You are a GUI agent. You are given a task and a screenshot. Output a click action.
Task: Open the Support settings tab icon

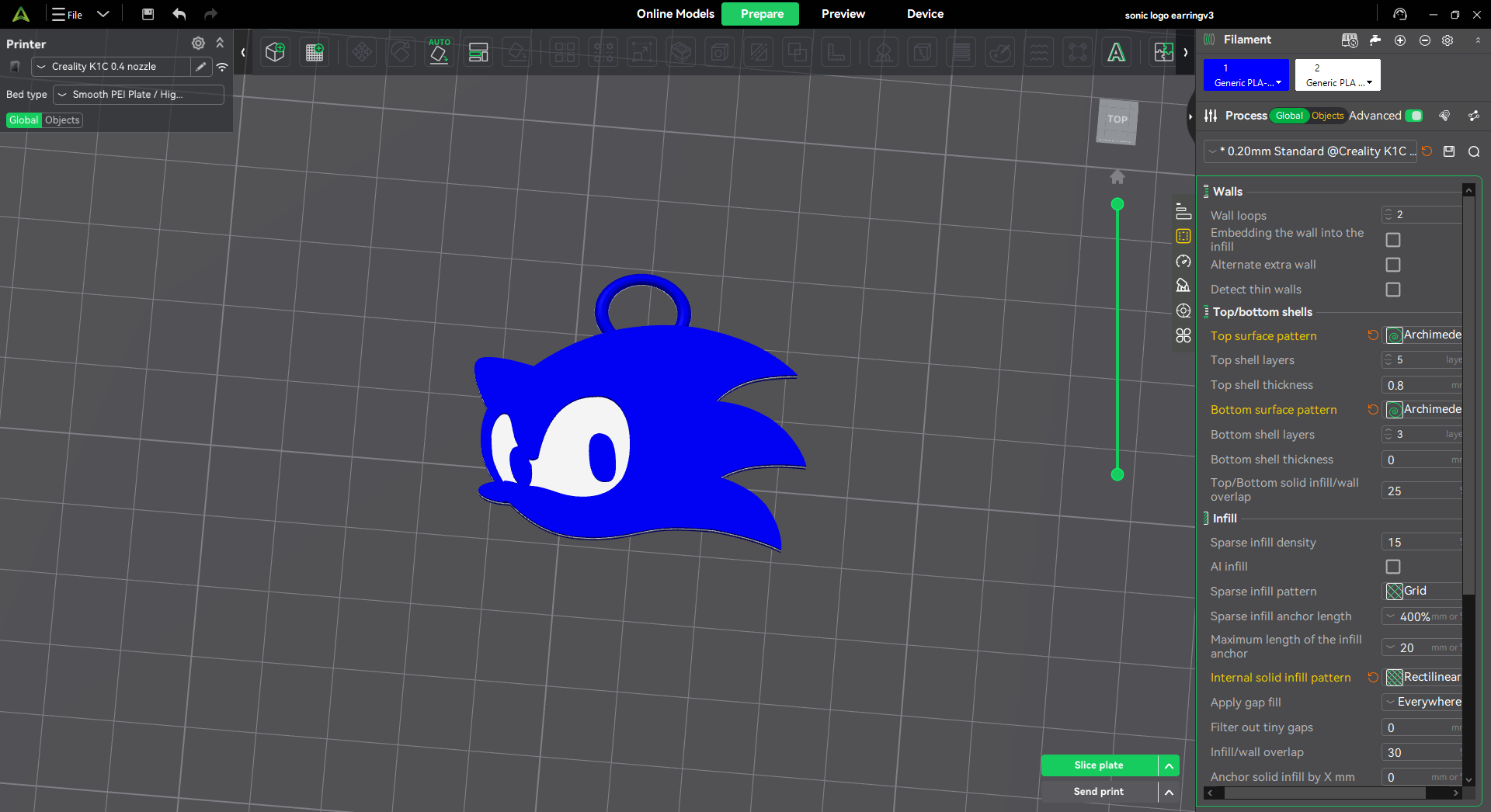tap(1183, 286)
